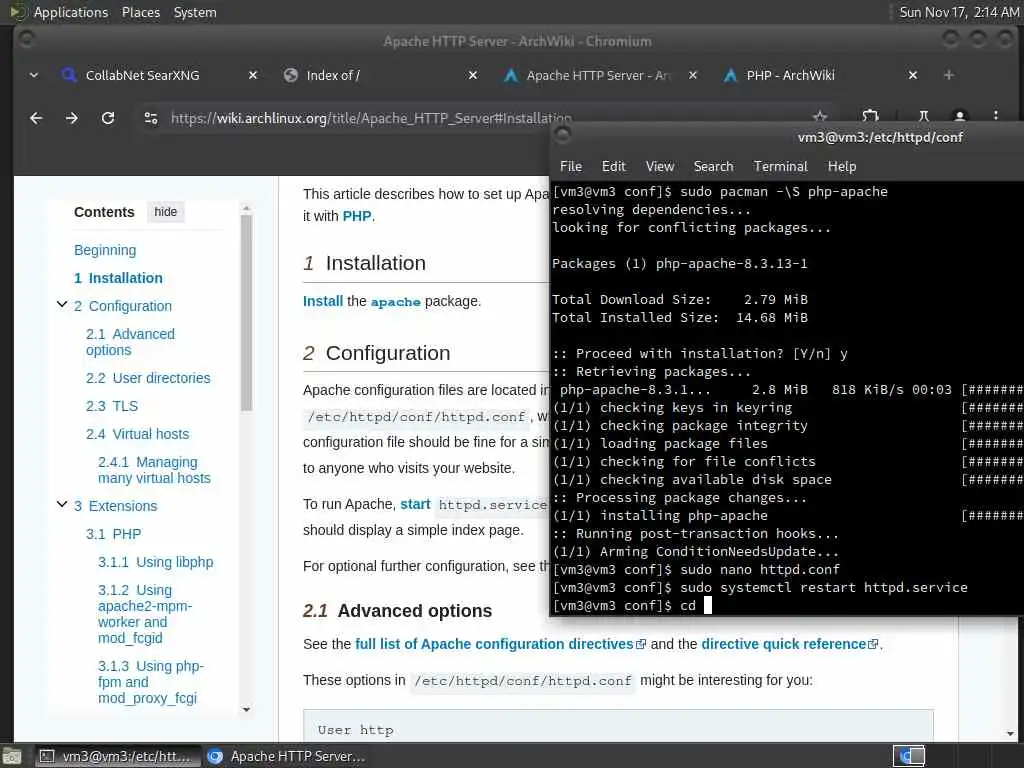Go to 3 Extensions in contents
The image size is (1024, 768).
coord(116,506)
